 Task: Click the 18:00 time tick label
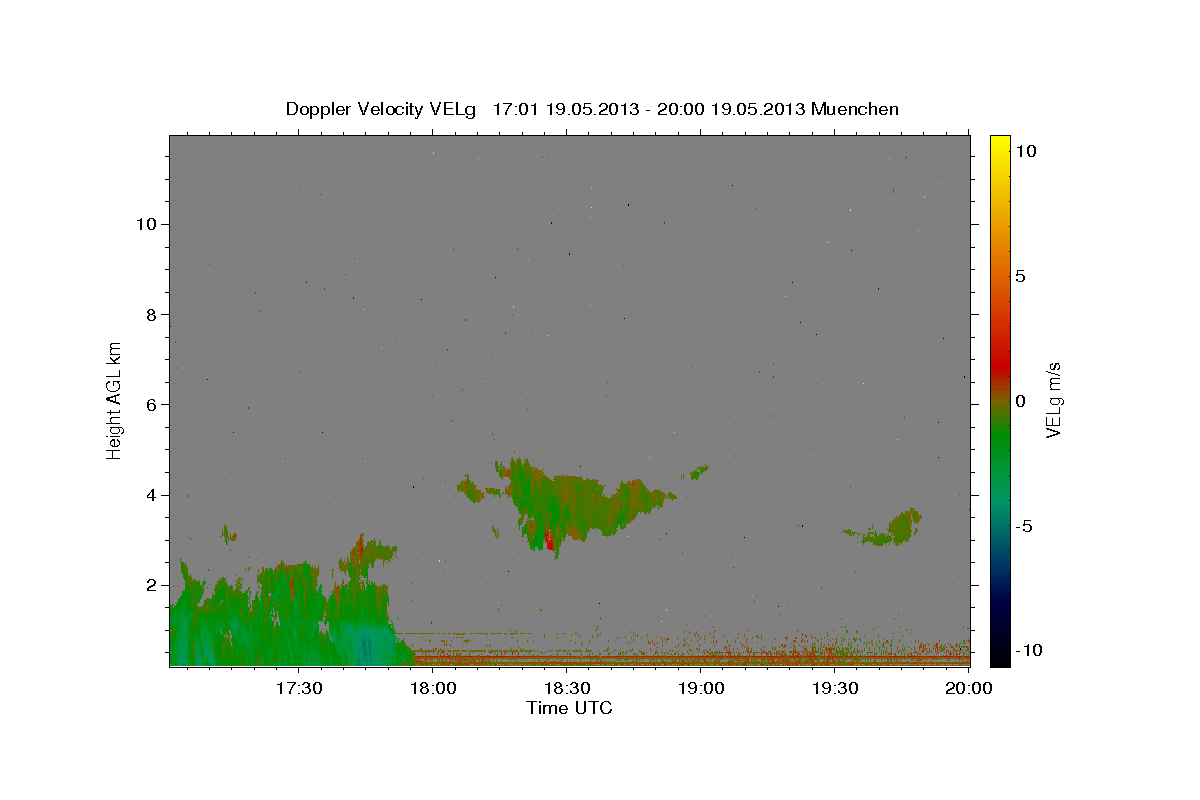433,688
